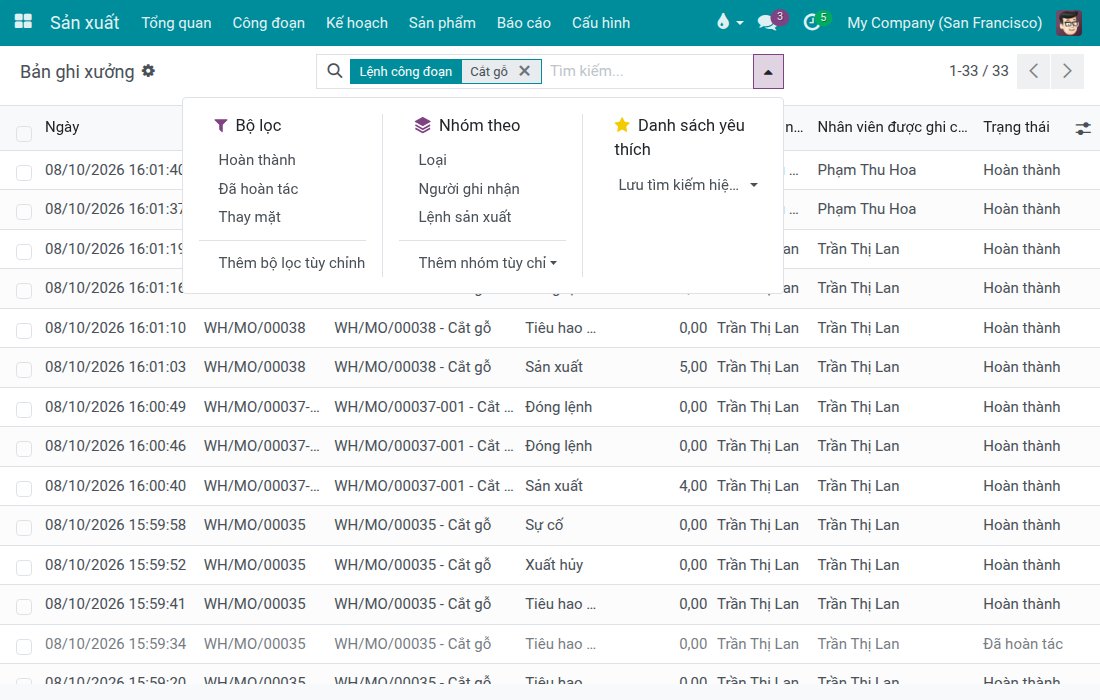The height and width of the screenshot is (700, 1100).
Task: Collapse the search options panel toggle
Action: 768,72
